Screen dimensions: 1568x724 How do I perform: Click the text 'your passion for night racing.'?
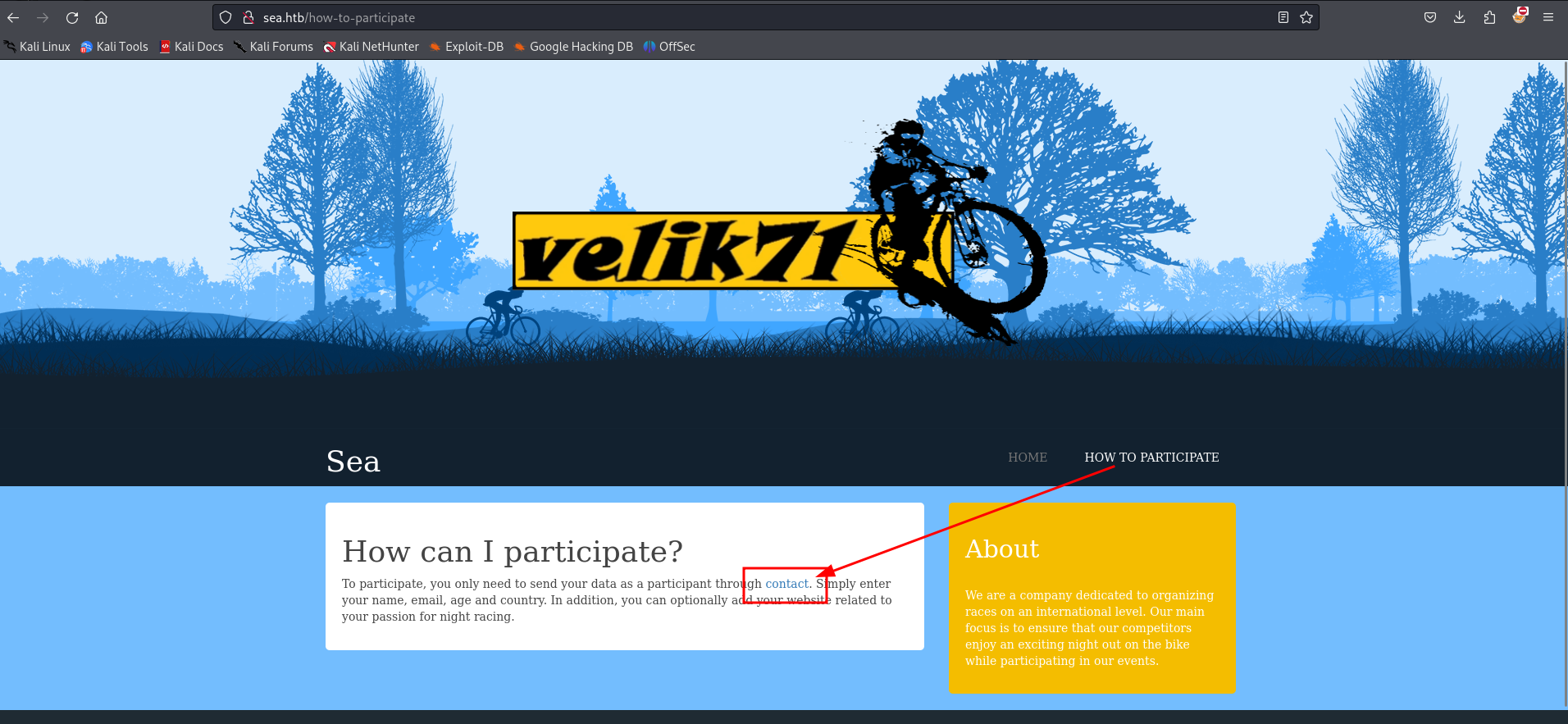[x=428, y=617]
